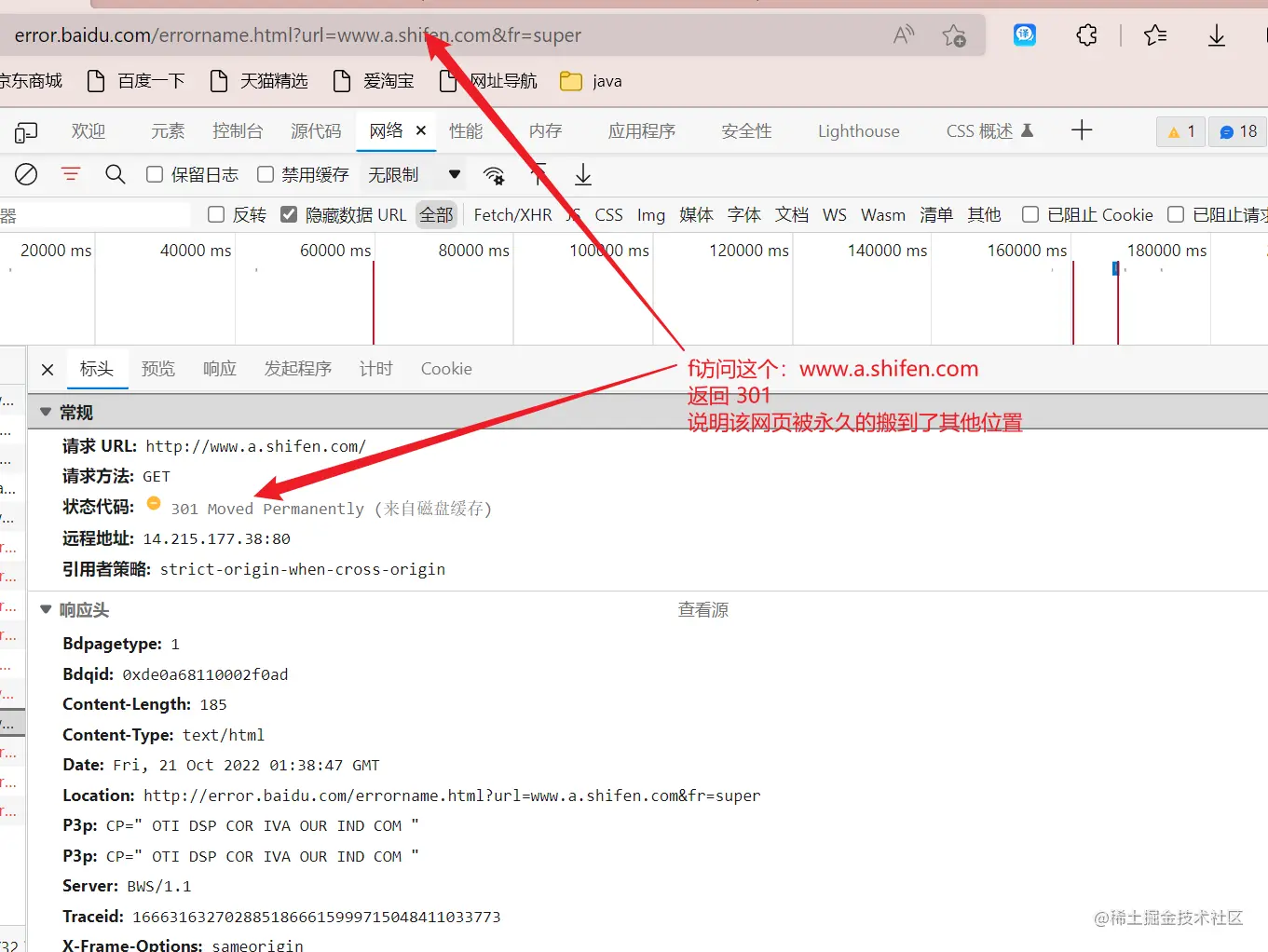Viewport: 1268px width, 952px height.
Task: Open the 天猫精选 bookmark
Action: (x=259, y=81)
